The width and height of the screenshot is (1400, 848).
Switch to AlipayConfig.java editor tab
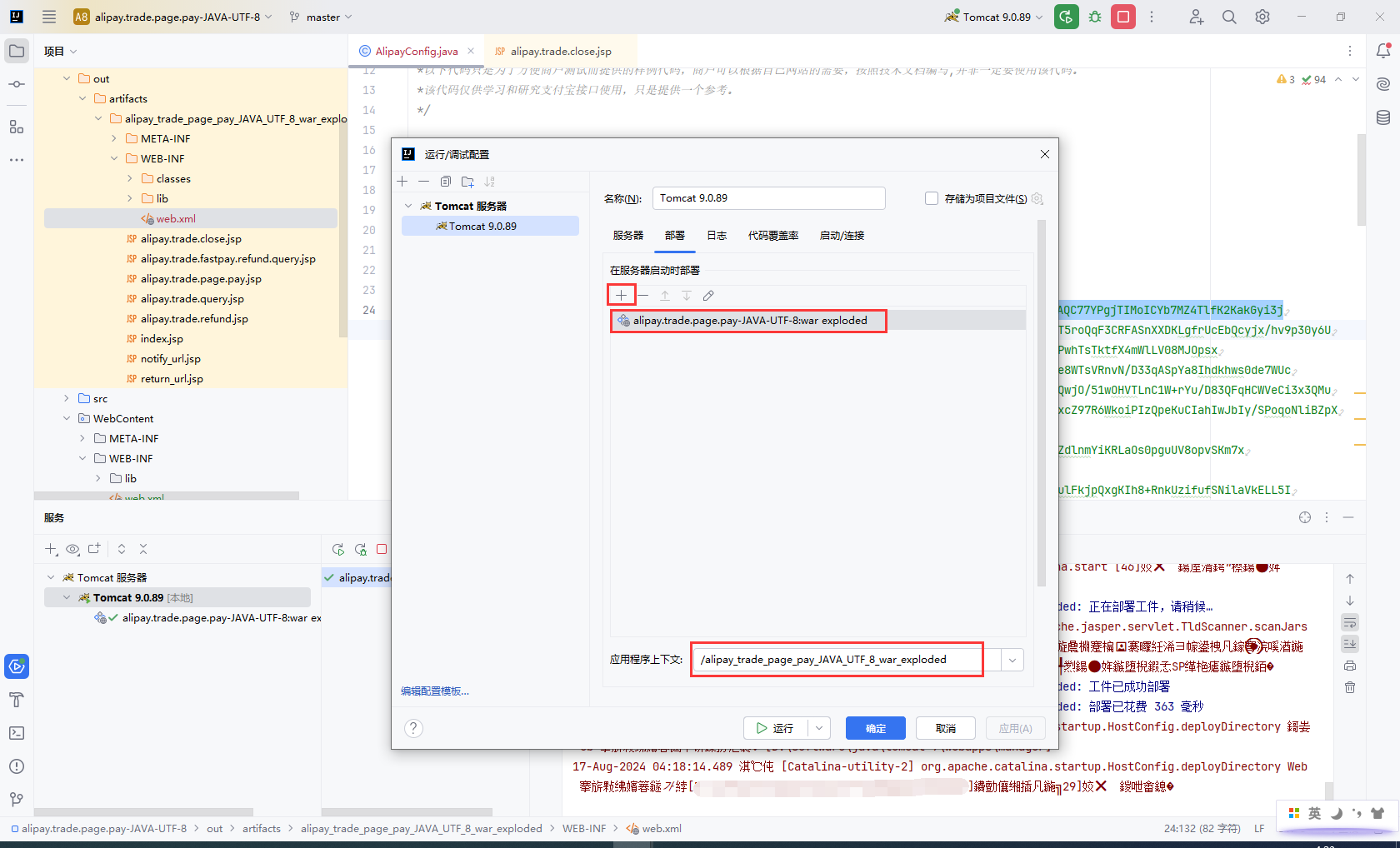click(417, 51)
